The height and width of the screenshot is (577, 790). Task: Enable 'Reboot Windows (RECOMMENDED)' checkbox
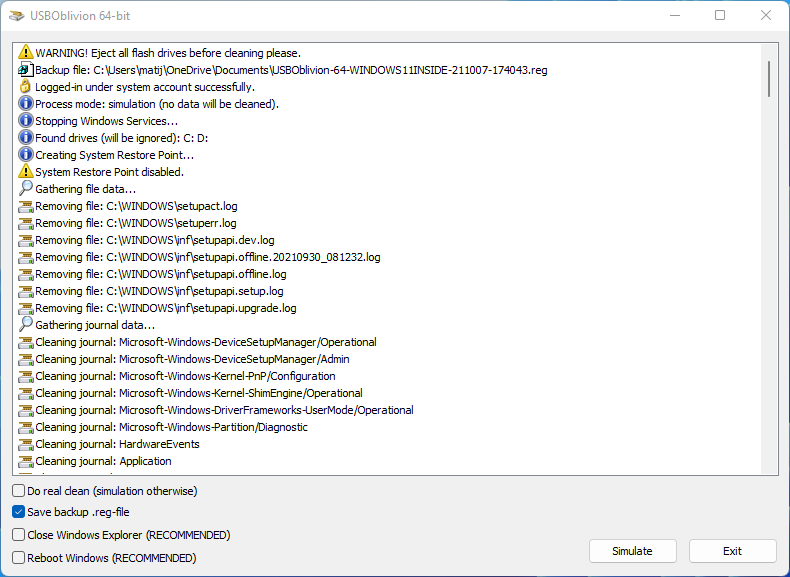(19, 558)
